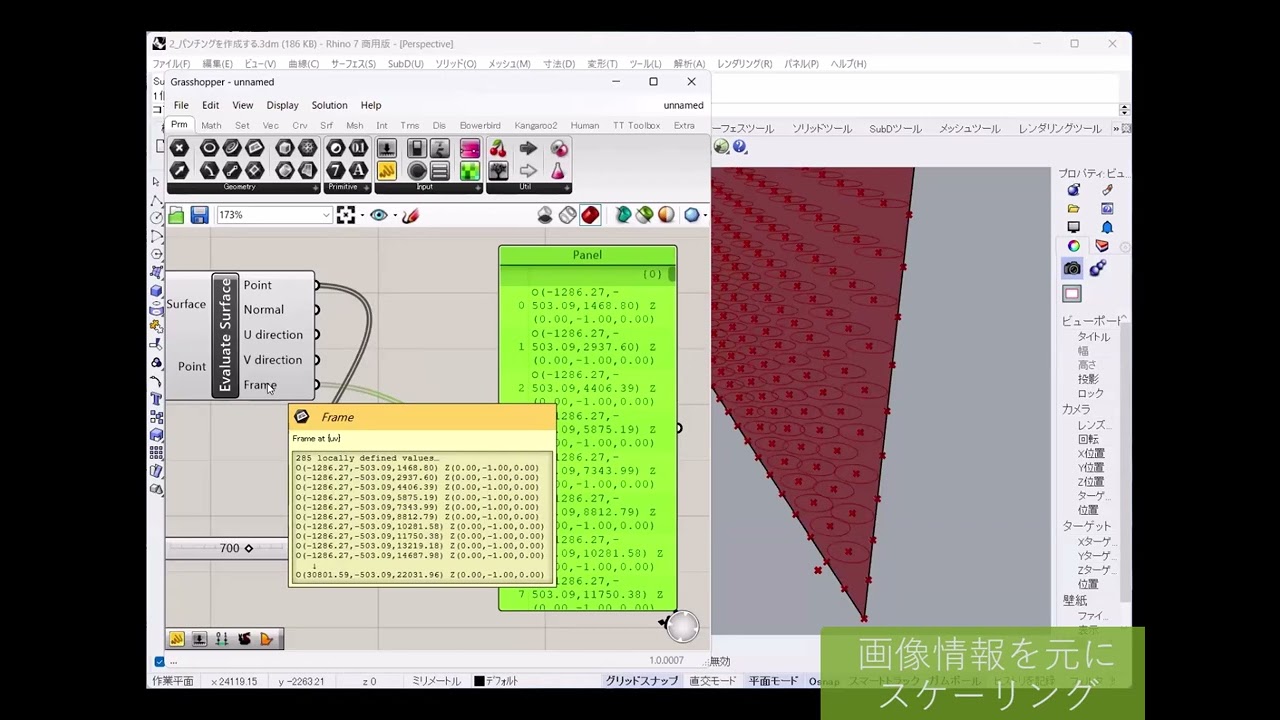The width and height of the screenshot is (1280, 720).
Task: Open a Grasshopper file with the folder icon
Action: coord(174,214)
